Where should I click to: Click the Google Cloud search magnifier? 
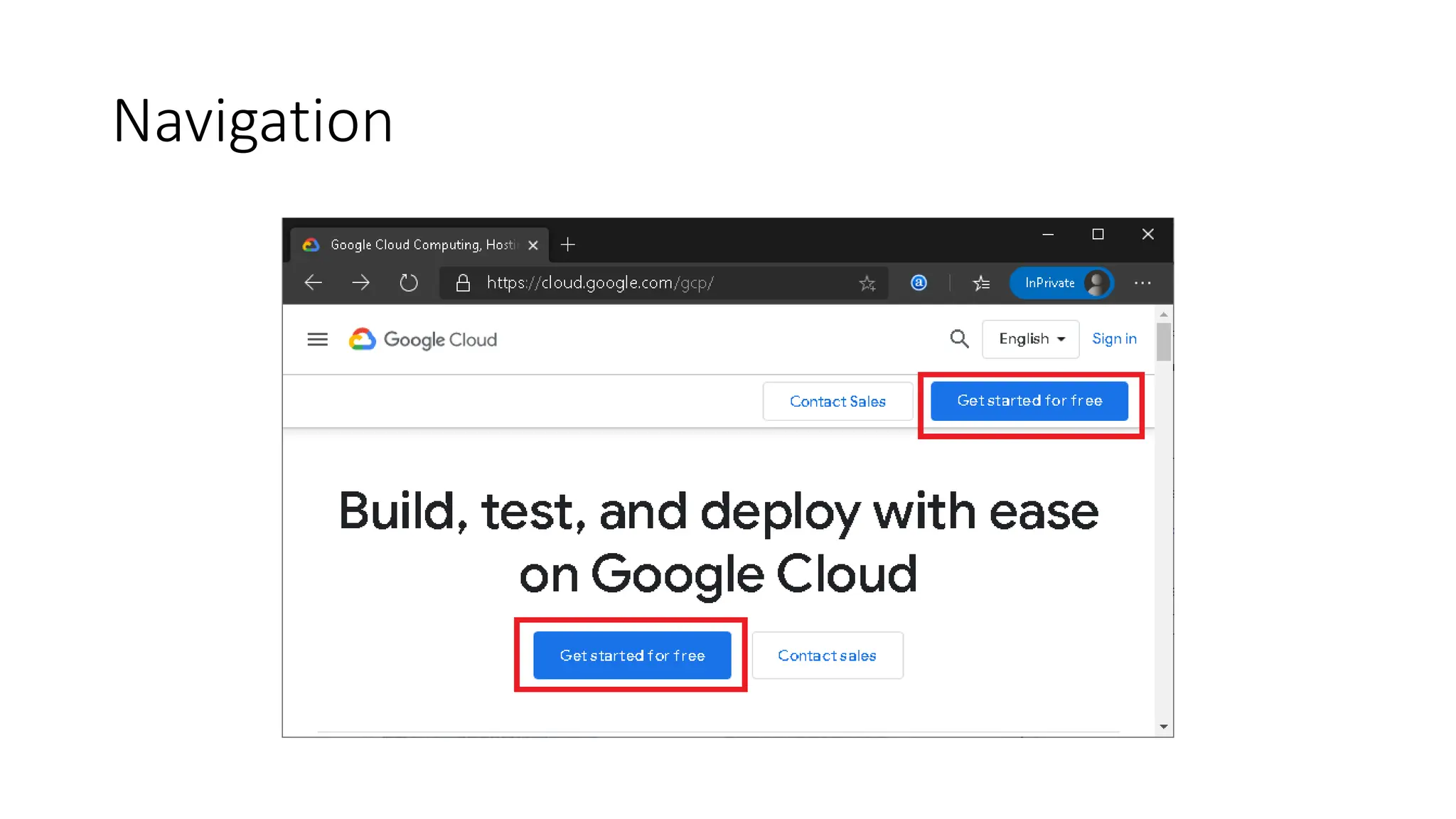(959, 339)
